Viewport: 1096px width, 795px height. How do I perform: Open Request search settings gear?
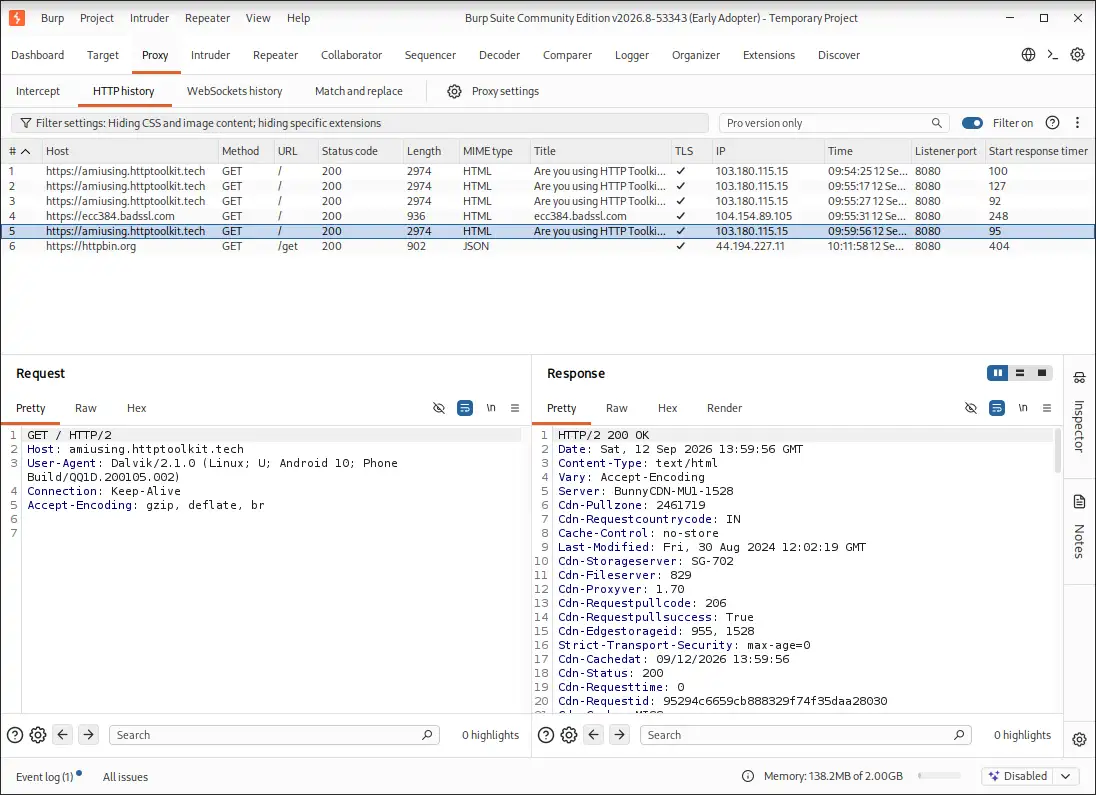(38, 735)
